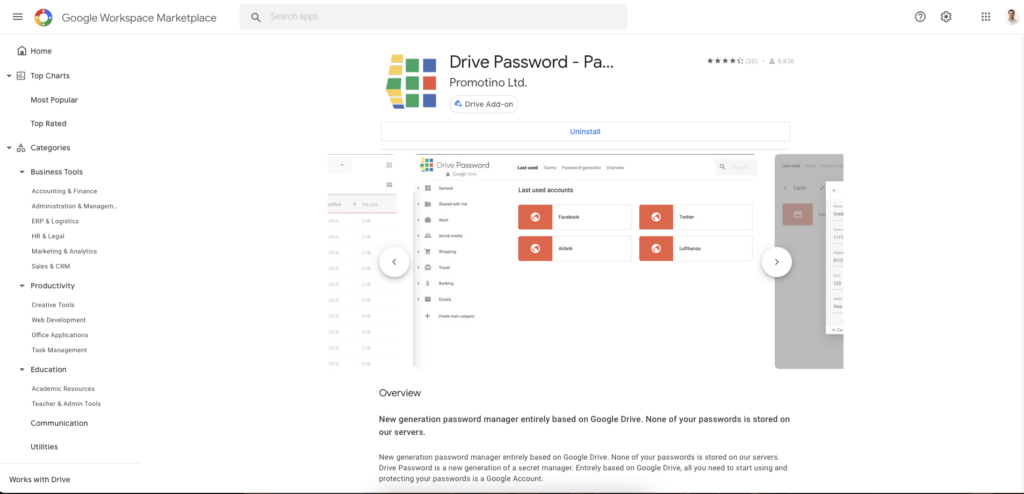Open HR & Legal category
The image size is (1024, 494).
pos(48,237)
